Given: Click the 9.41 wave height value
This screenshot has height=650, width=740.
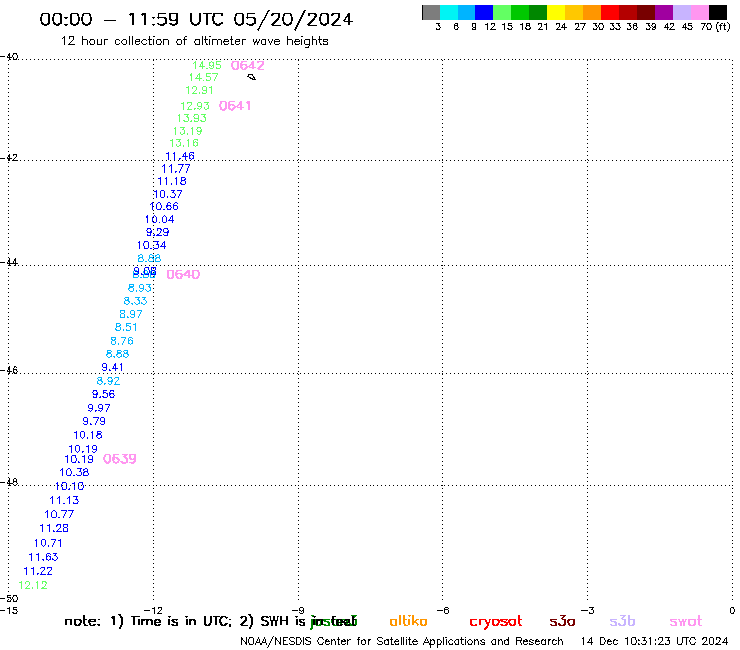Looking at the screenshot, I should point(112,367).
